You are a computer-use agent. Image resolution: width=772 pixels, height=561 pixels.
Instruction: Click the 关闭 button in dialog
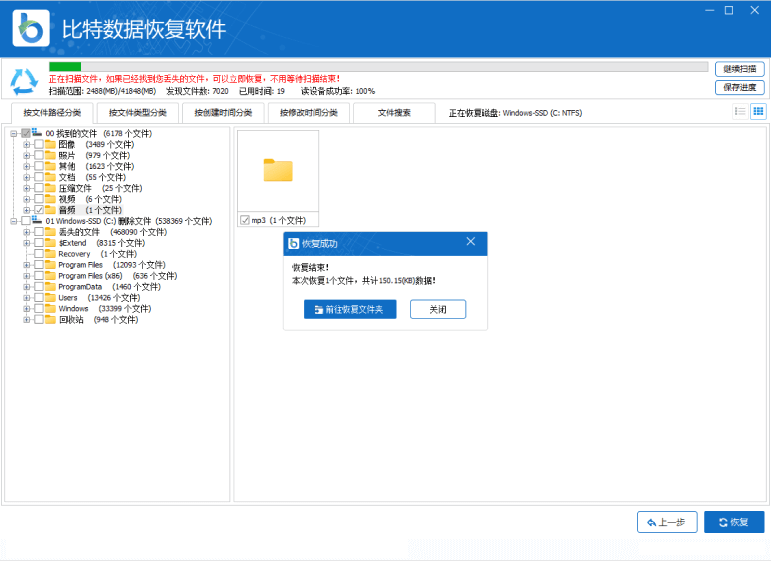click(x=438, y=309)
